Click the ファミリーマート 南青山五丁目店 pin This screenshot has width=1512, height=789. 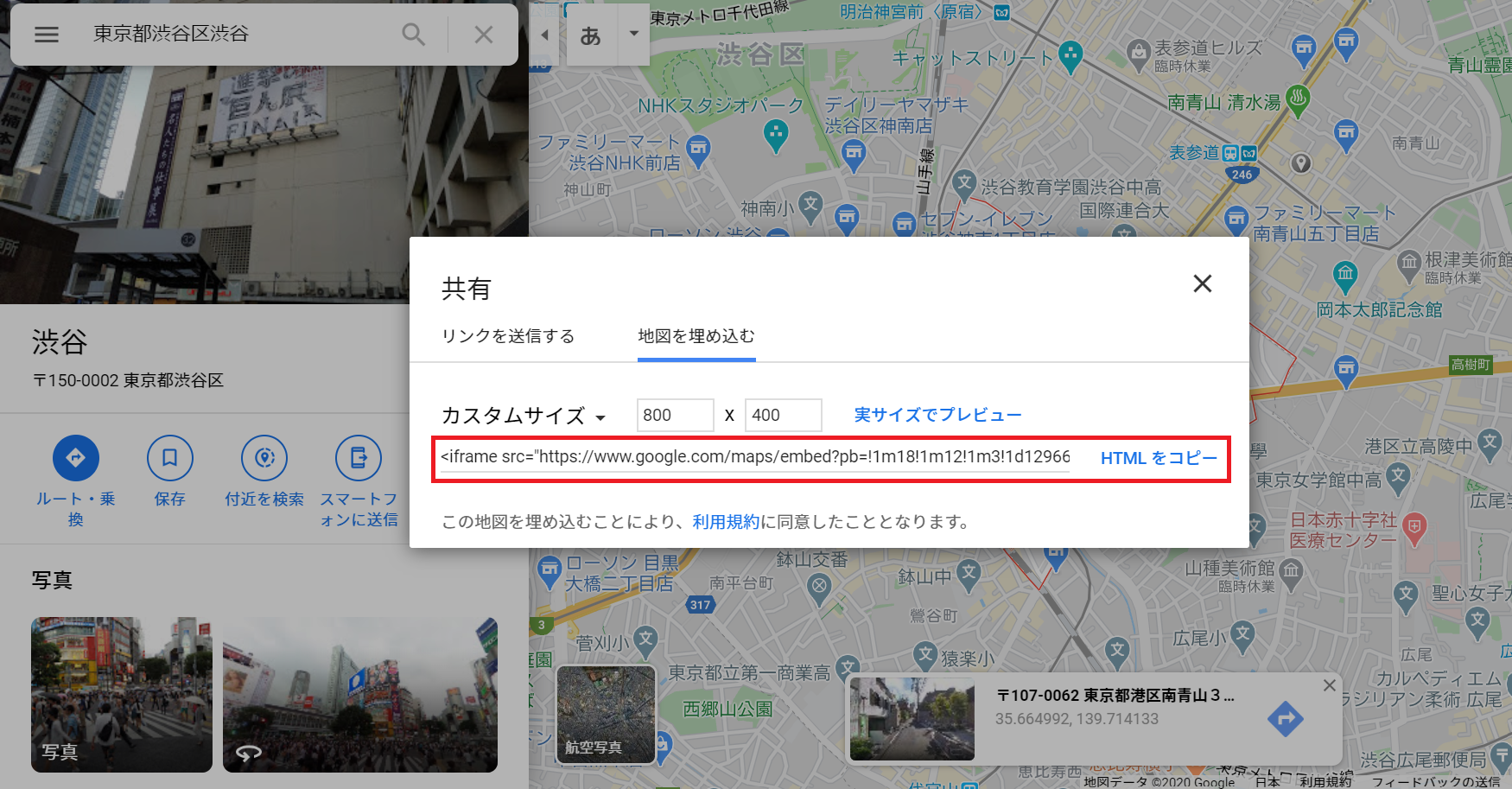coord(1237,219)
